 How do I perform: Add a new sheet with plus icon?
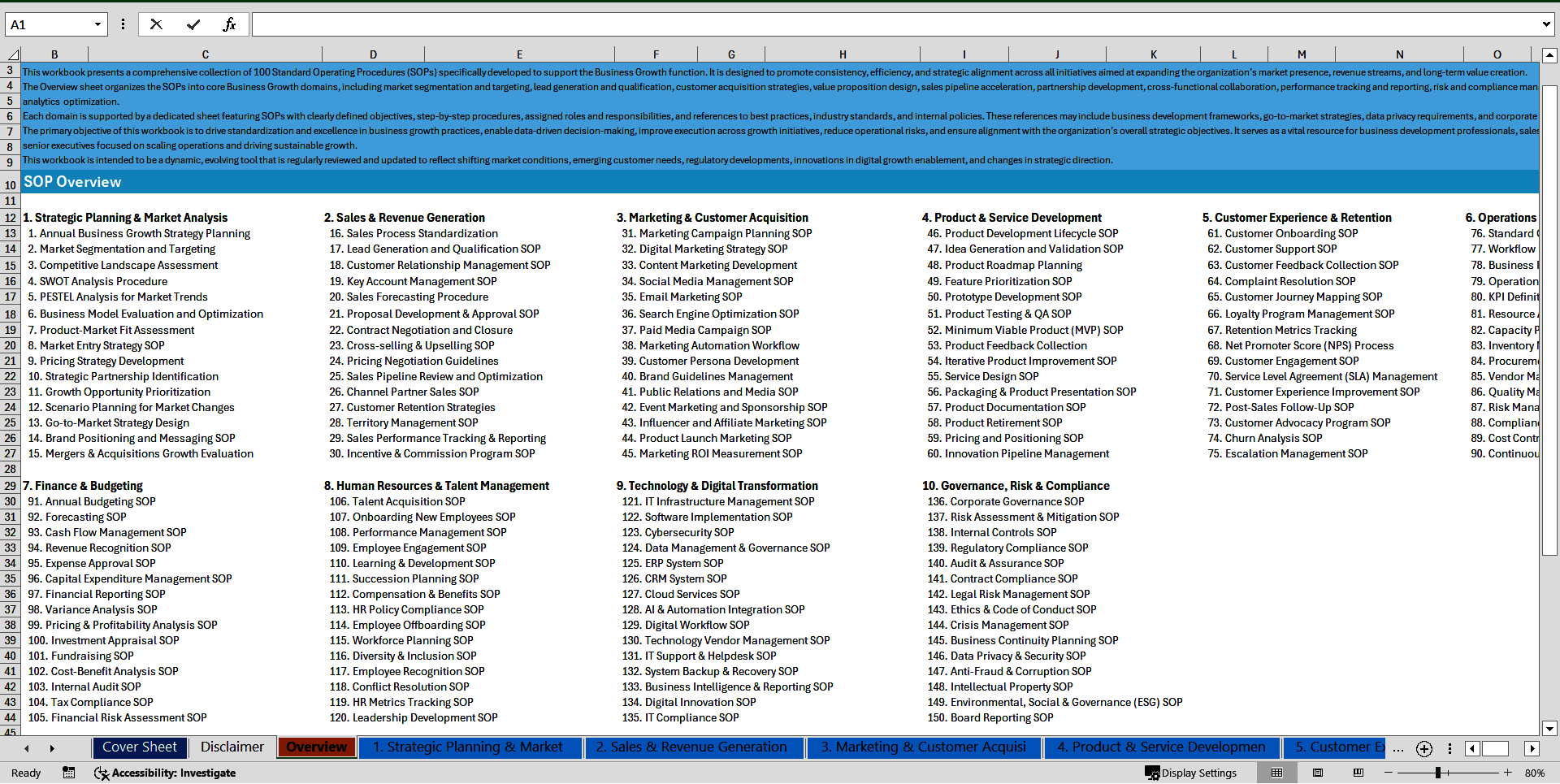pos(1423,748)
